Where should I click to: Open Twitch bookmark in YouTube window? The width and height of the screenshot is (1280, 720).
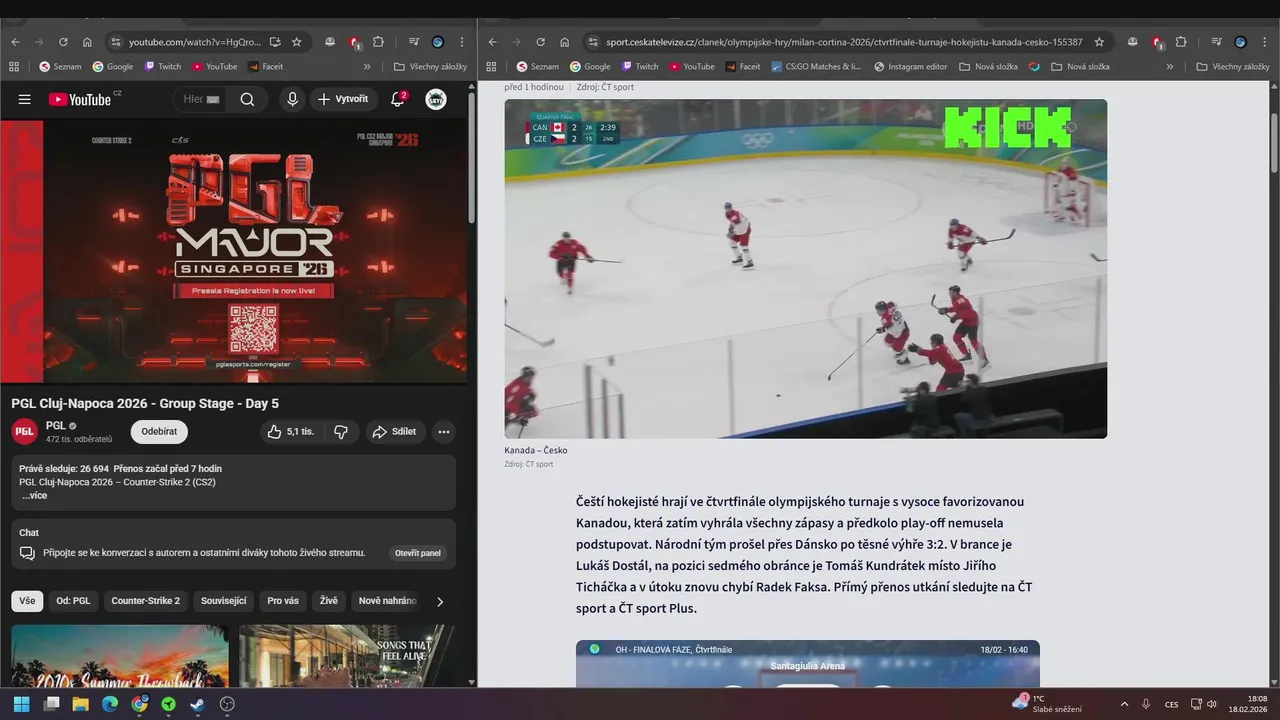coord(163,67)
